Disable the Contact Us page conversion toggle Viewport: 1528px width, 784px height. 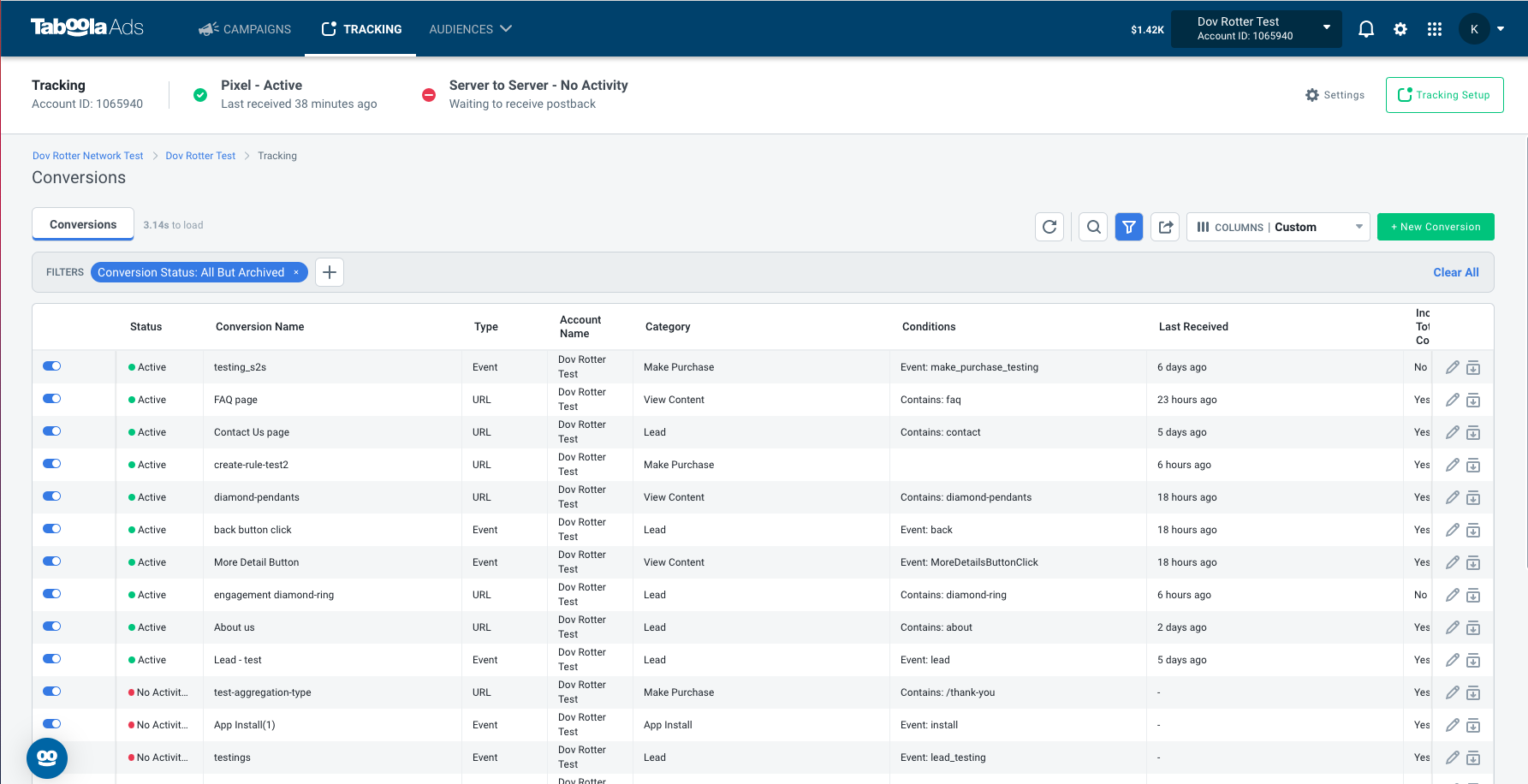(x=52, y=431)
